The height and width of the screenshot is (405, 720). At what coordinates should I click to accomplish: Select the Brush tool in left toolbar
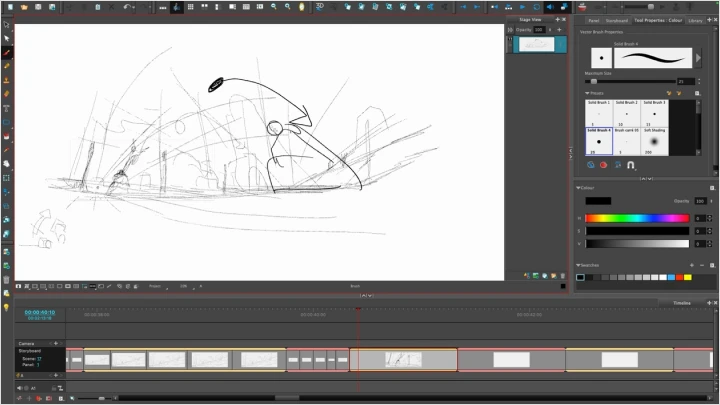tap(7, 52)
